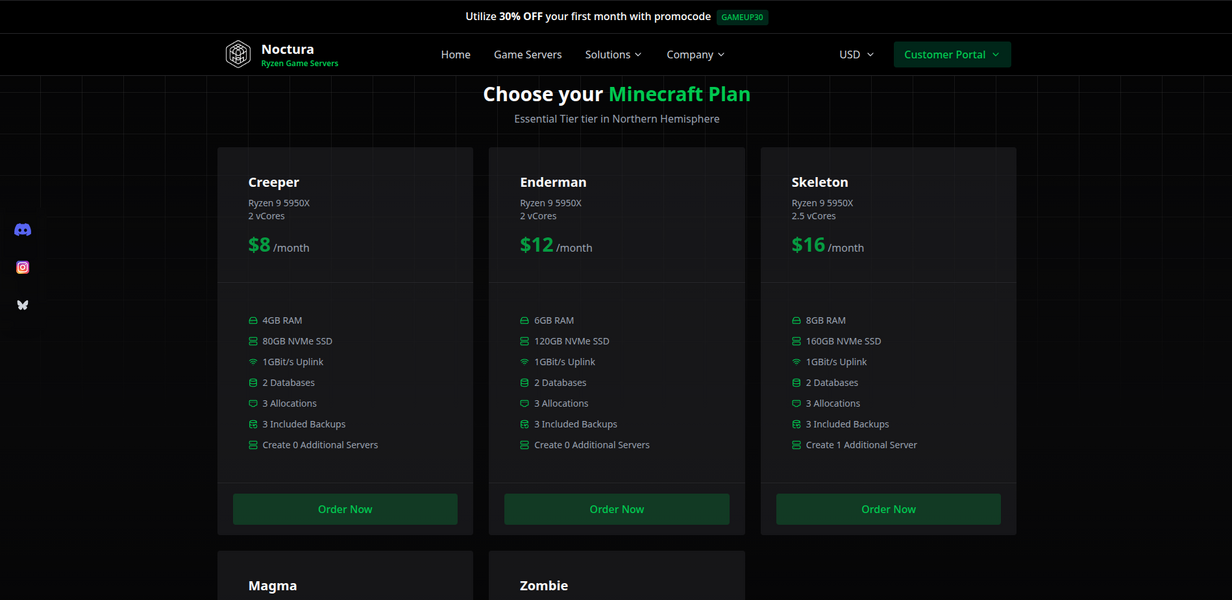Click the NVMe SSD icon in Creeper plan

click(253, 341)
